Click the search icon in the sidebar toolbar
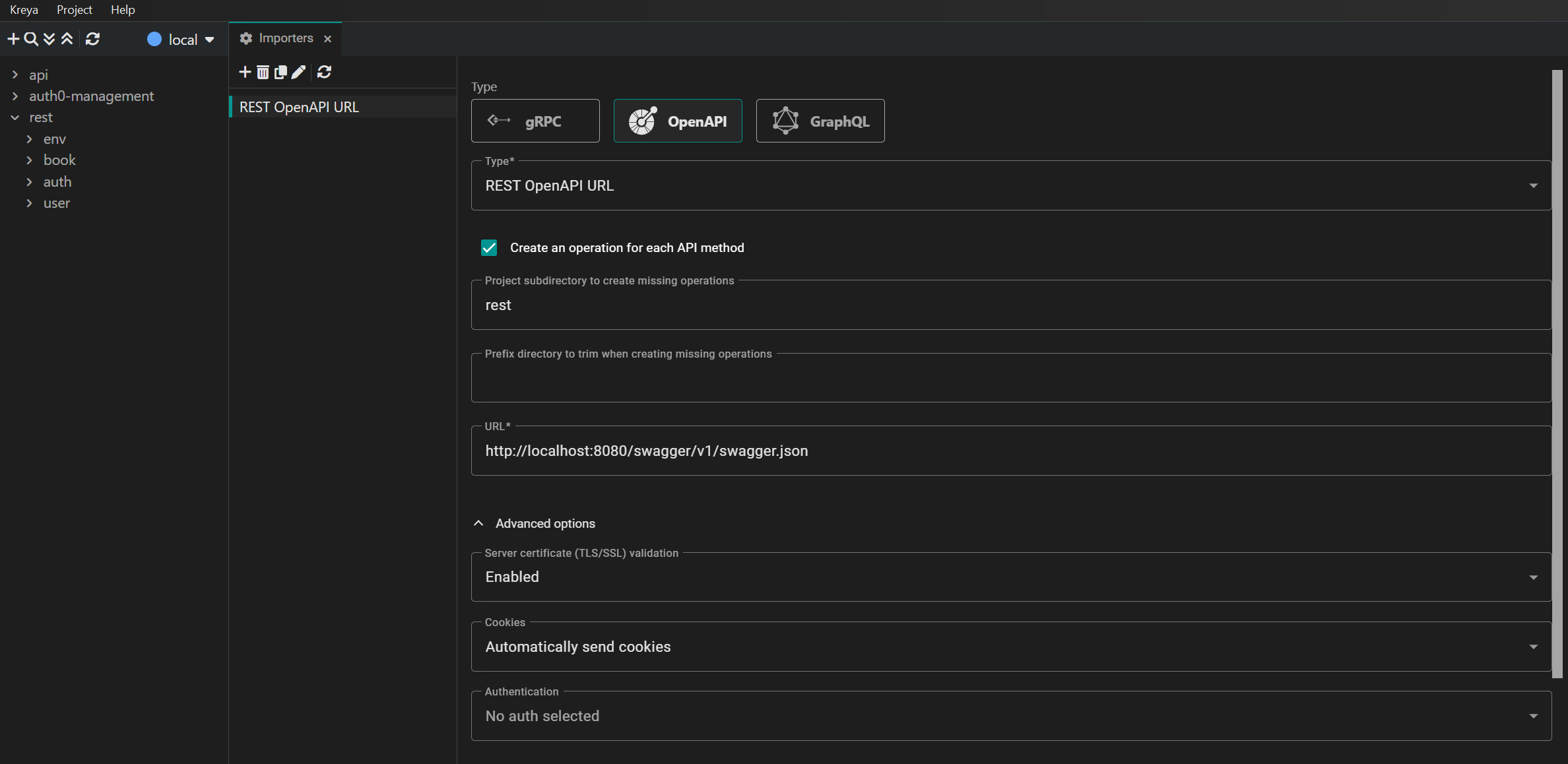The height and width of the screenshot is (764, 1568). tap(30, 39)
